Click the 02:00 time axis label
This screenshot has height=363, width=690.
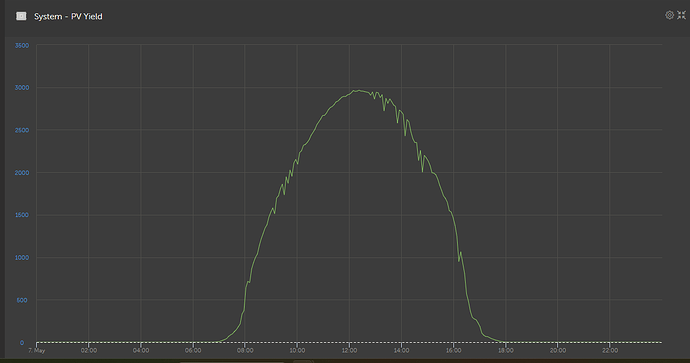(x=88, y=350)
